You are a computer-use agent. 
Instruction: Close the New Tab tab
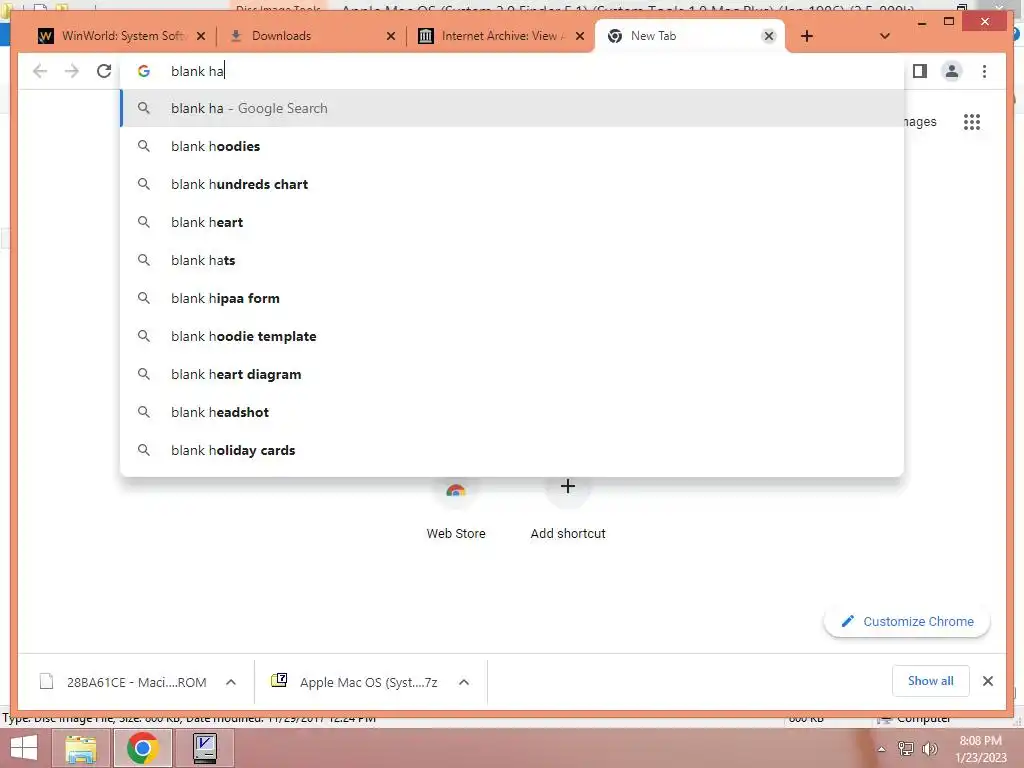point(769,36)
